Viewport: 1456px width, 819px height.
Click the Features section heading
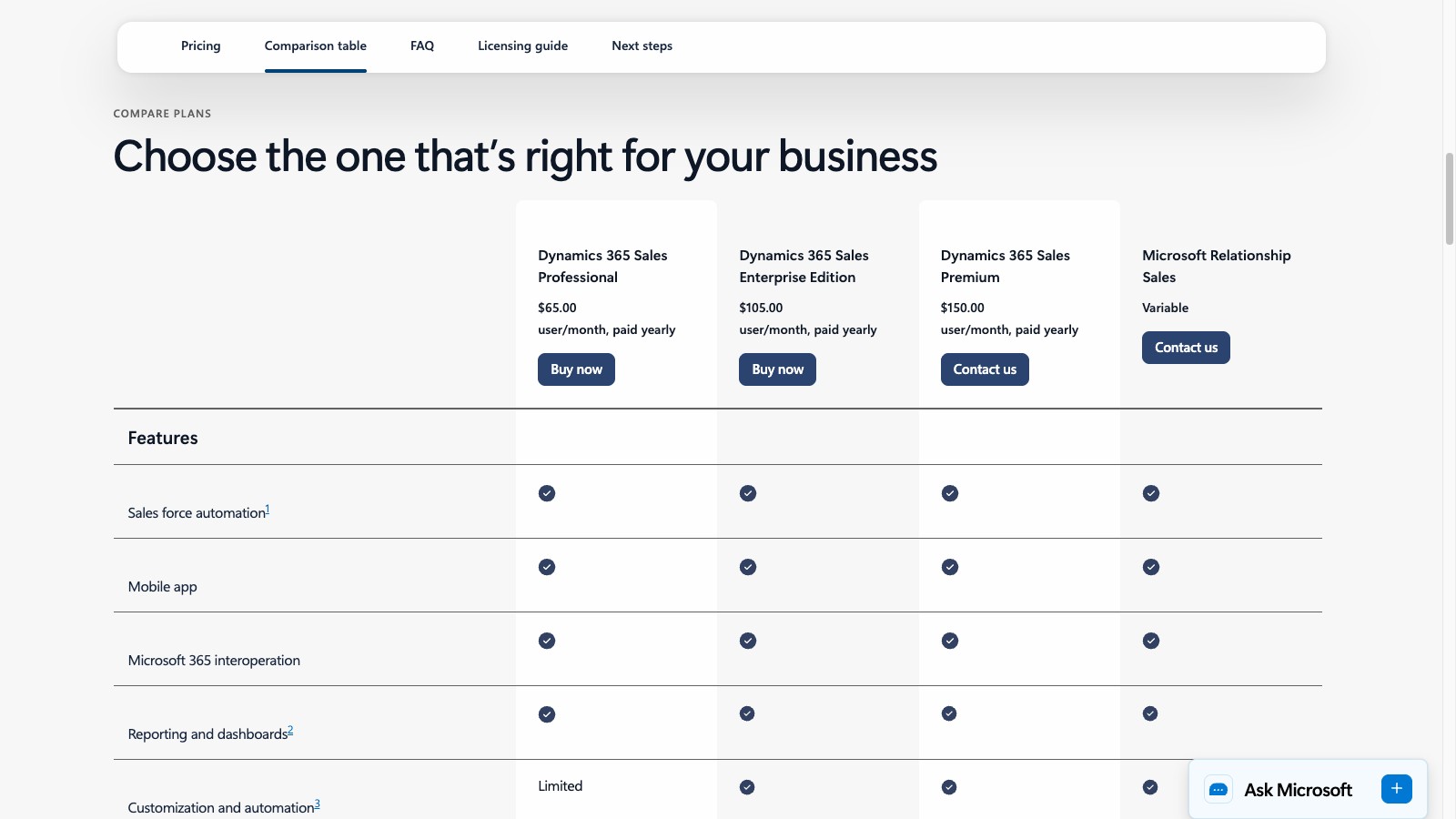coord(163,438)
